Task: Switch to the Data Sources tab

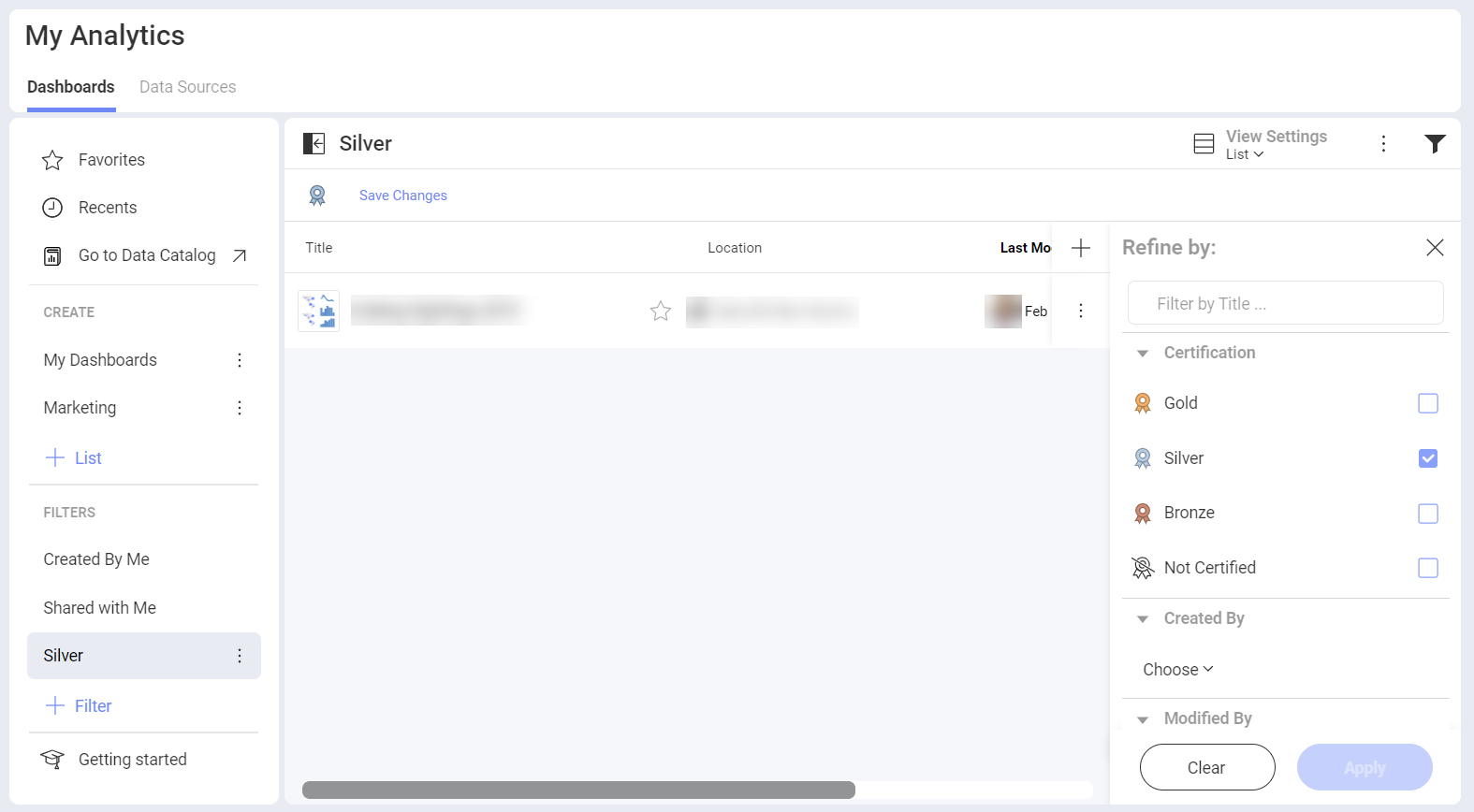Action: (187, 87)
